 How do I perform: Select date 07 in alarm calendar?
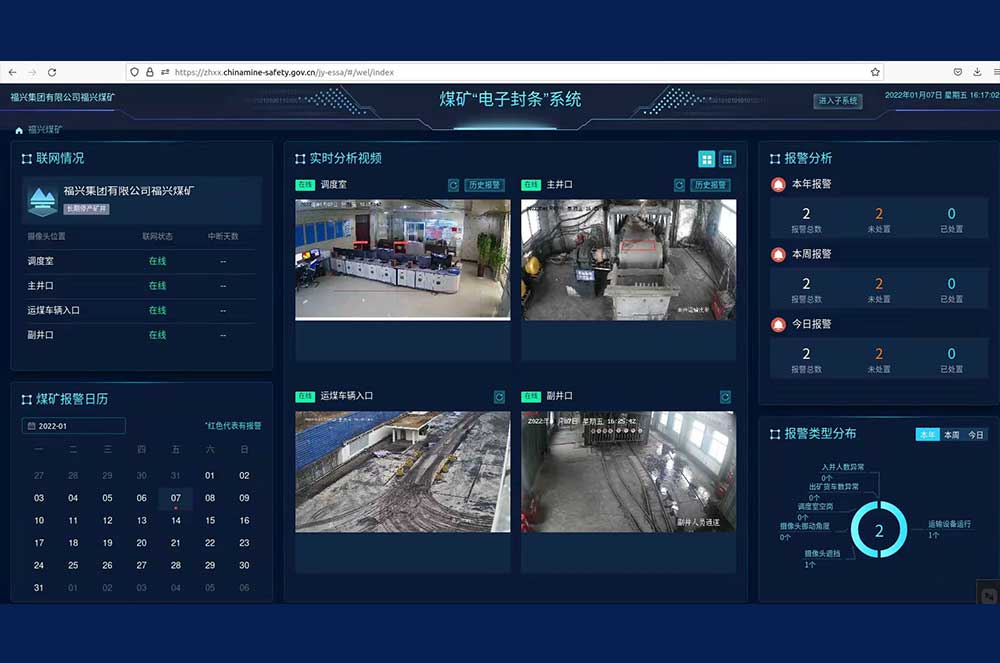pos(175,498)
